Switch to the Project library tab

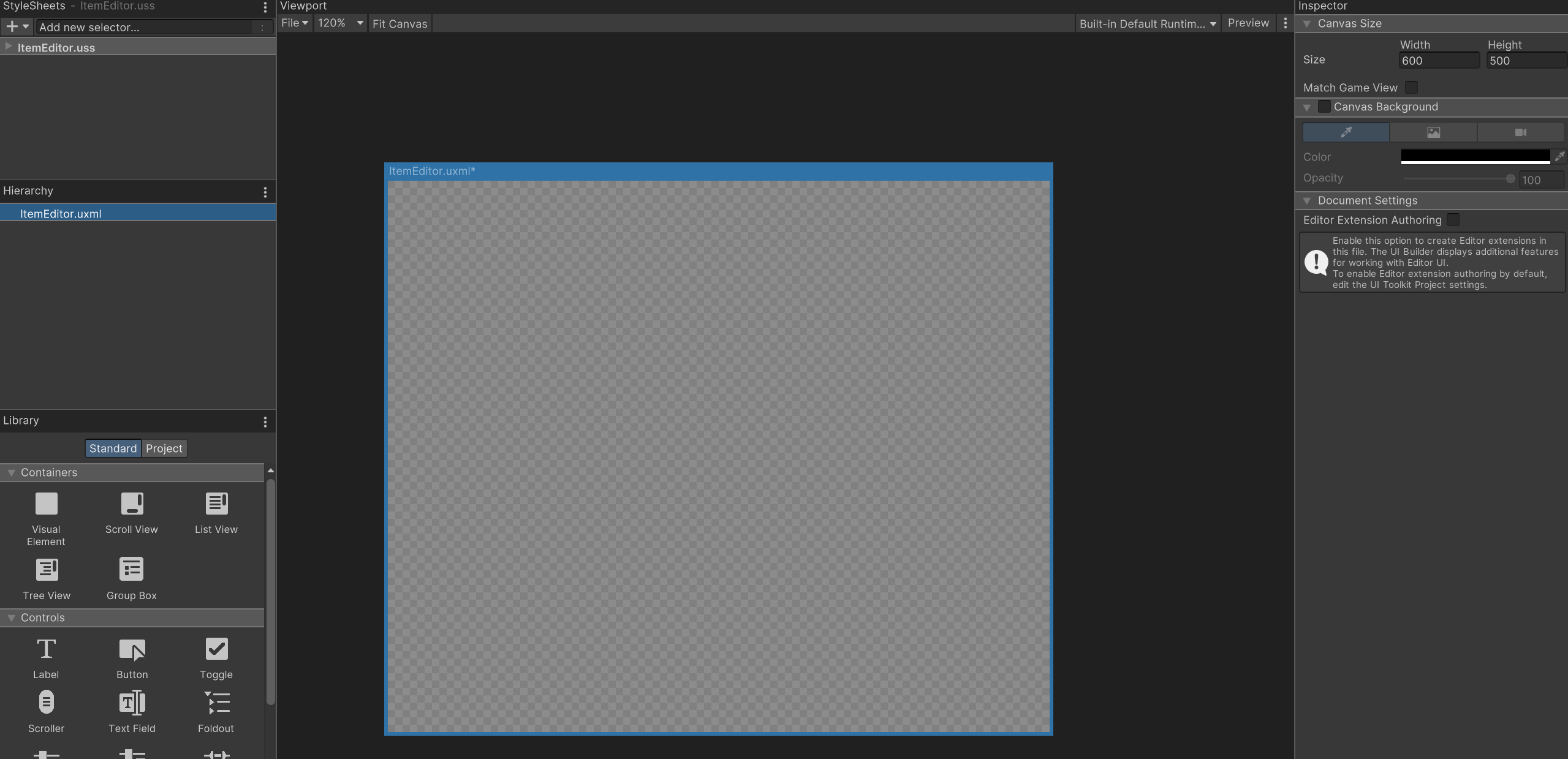coord(164,448)
